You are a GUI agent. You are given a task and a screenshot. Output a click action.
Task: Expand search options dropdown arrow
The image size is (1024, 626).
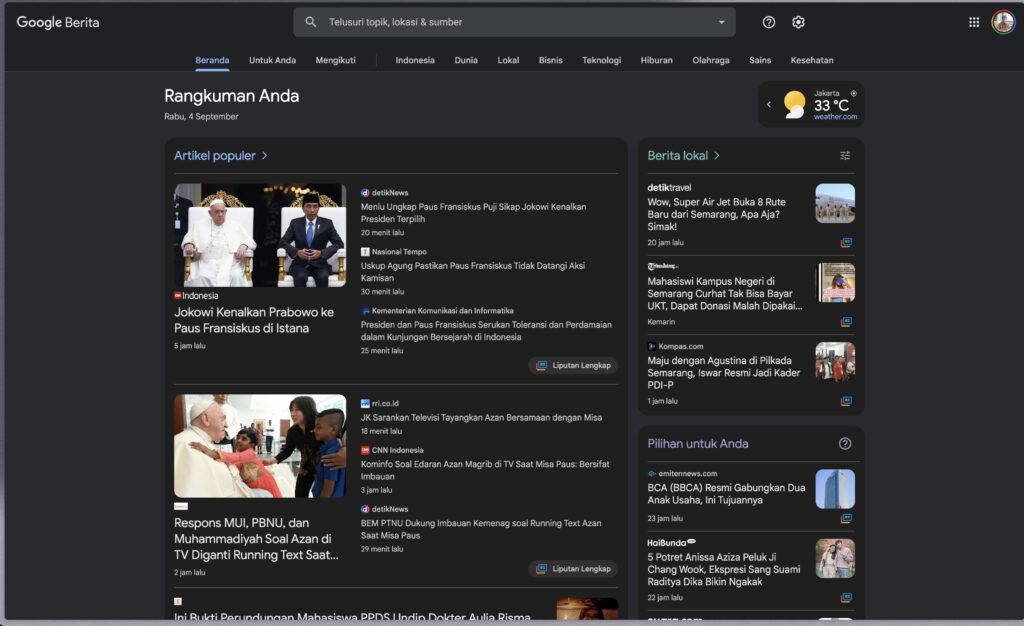(x=722, y=22)
